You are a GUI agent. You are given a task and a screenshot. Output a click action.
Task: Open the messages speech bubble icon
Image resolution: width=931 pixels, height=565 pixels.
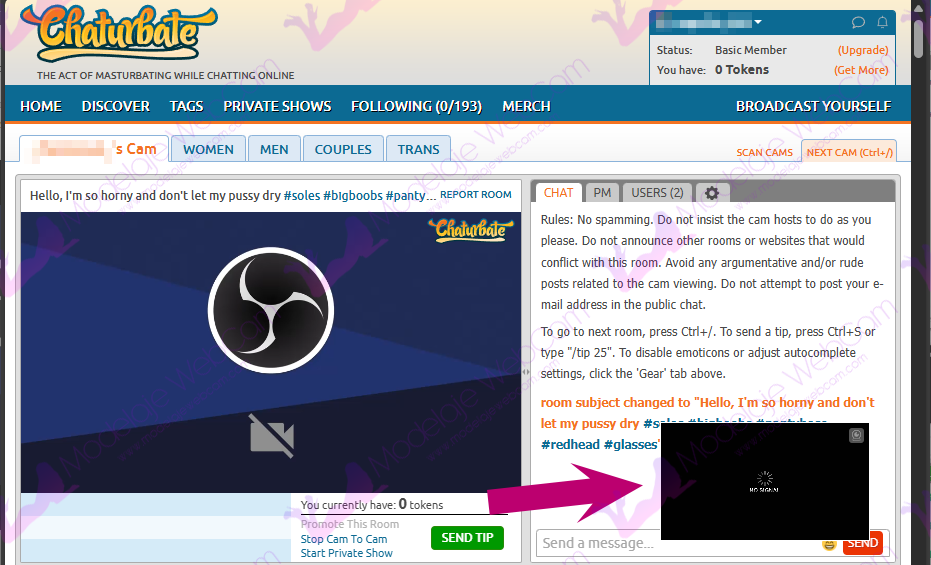coord(858,22)
